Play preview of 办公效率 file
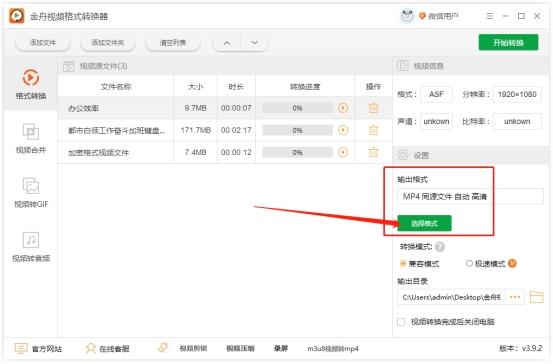 [343, 108]
